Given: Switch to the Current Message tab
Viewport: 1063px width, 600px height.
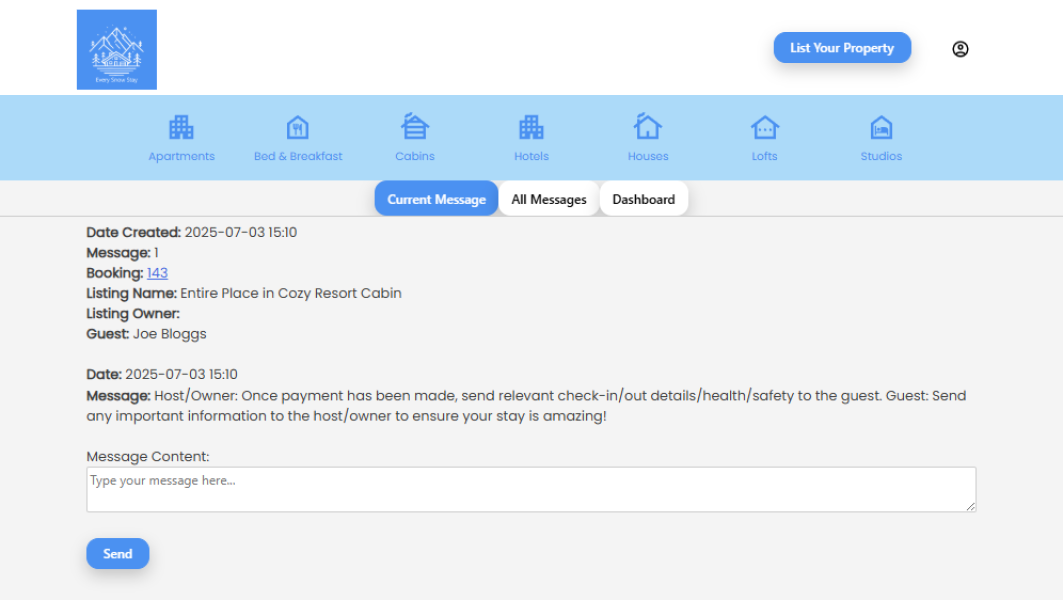Looking at the screenshot, I should click(x=436, y=199).
